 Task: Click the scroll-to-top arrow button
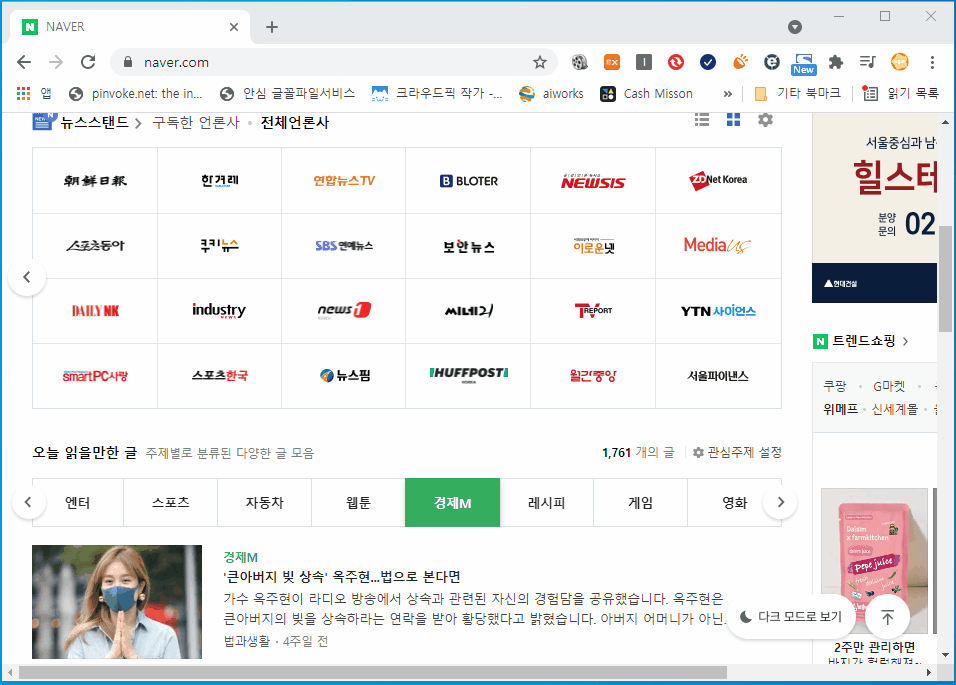(x=888, y=617)
